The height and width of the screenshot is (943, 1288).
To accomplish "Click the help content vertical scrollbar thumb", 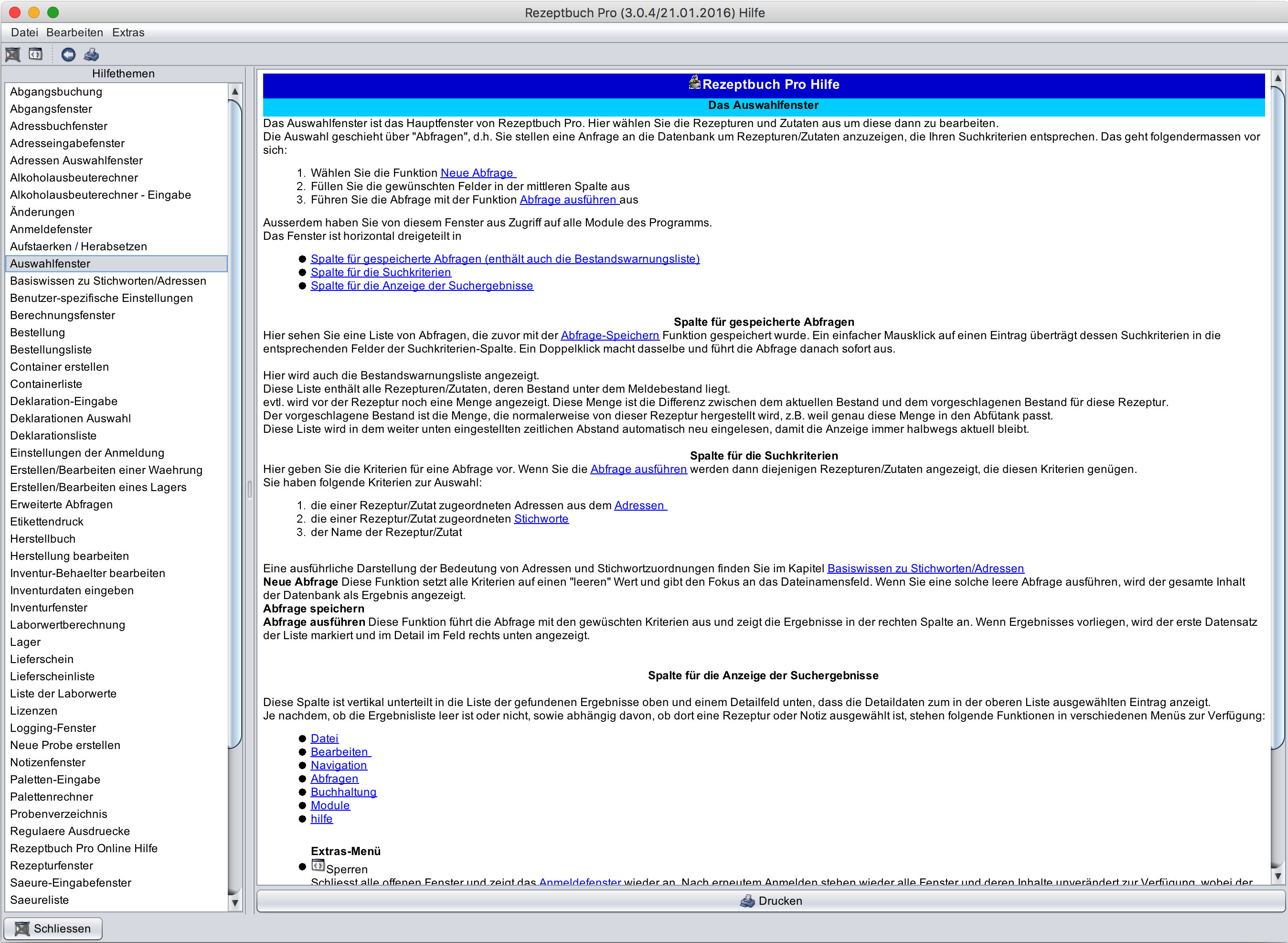I will 1277,417.
